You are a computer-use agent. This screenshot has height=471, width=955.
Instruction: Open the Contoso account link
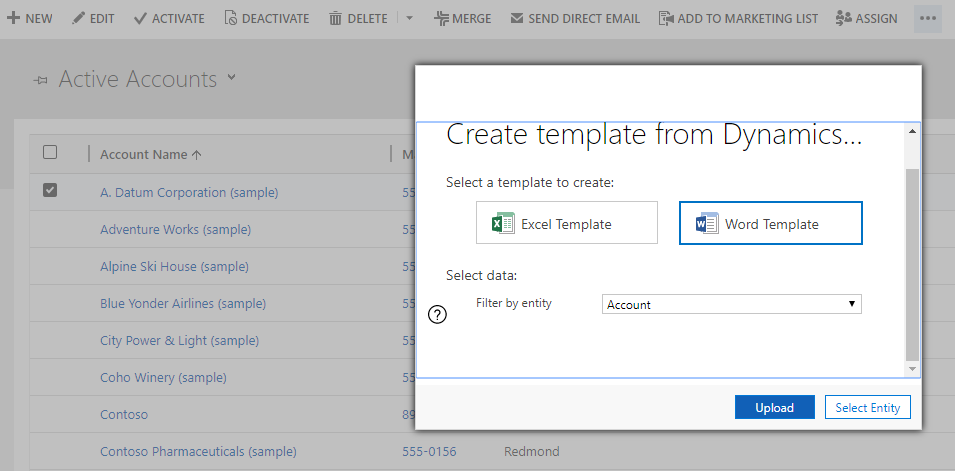(x=124, y=414)
